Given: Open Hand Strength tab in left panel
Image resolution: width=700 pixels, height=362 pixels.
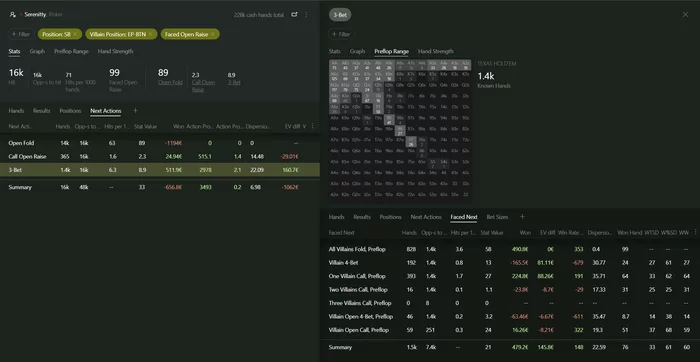Looking at the screenshot, I should click(115, 51).
